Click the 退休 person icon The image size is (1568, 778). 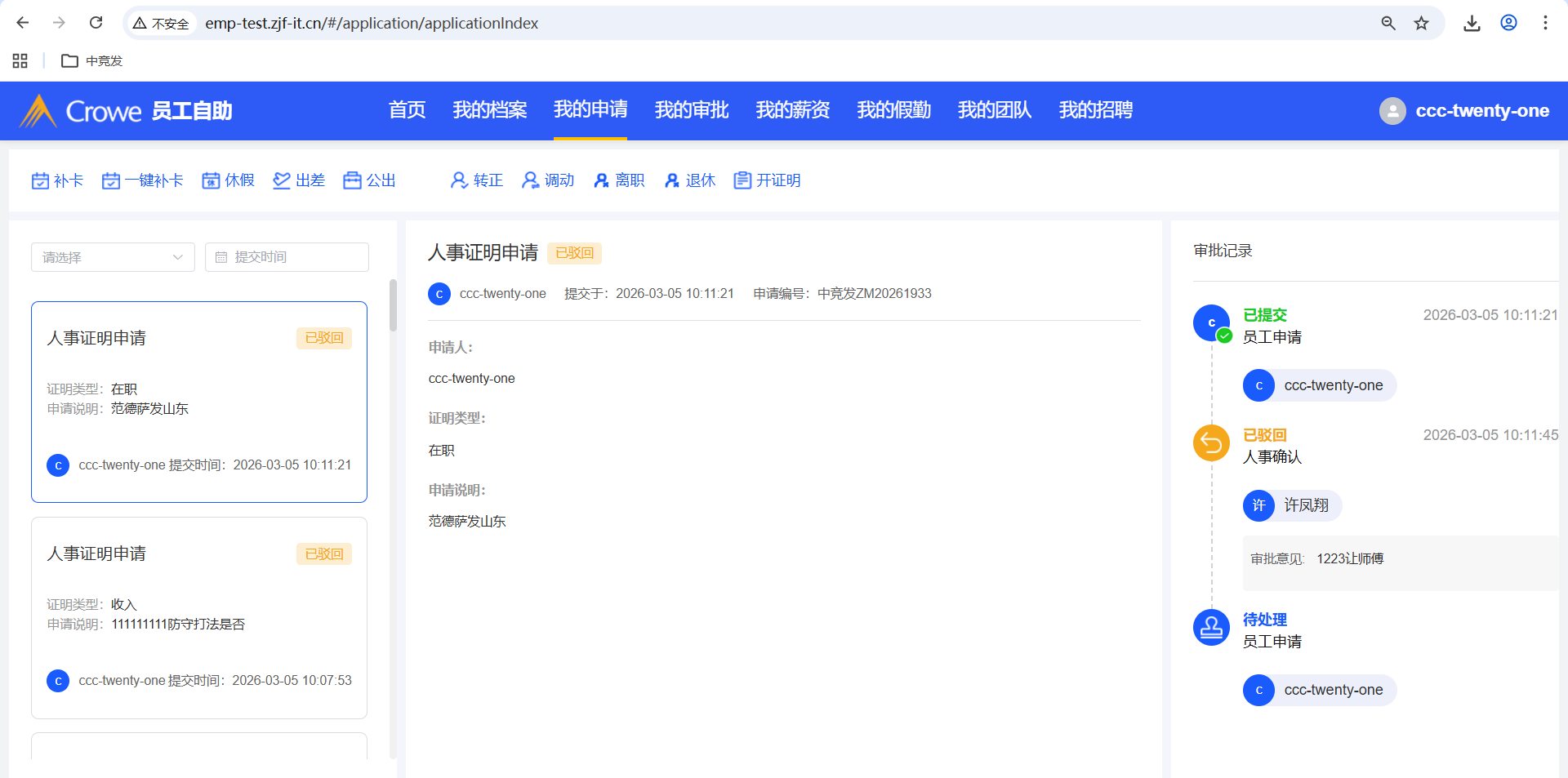coord(671,180)
